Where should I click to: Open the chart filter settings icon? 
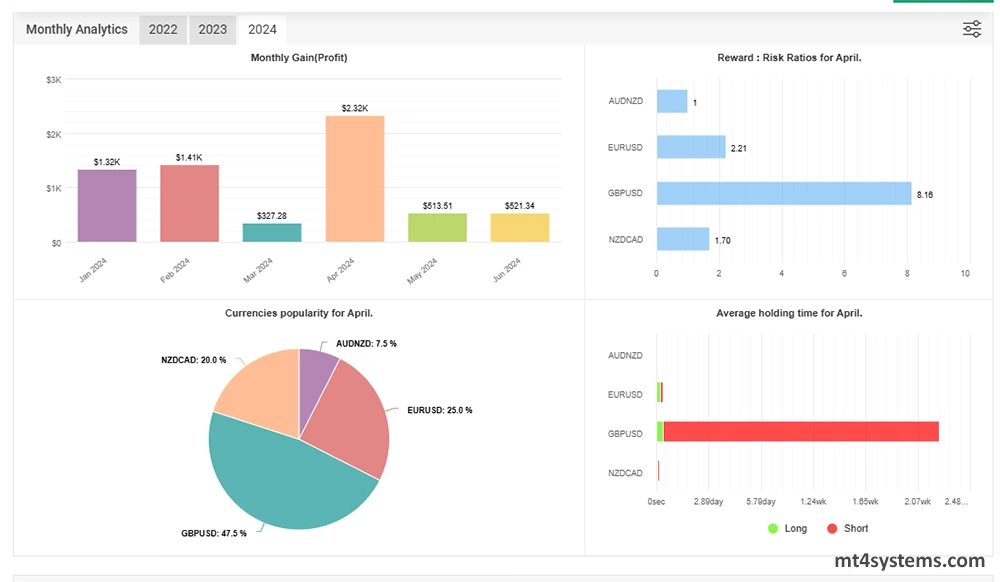pos(971,29)
